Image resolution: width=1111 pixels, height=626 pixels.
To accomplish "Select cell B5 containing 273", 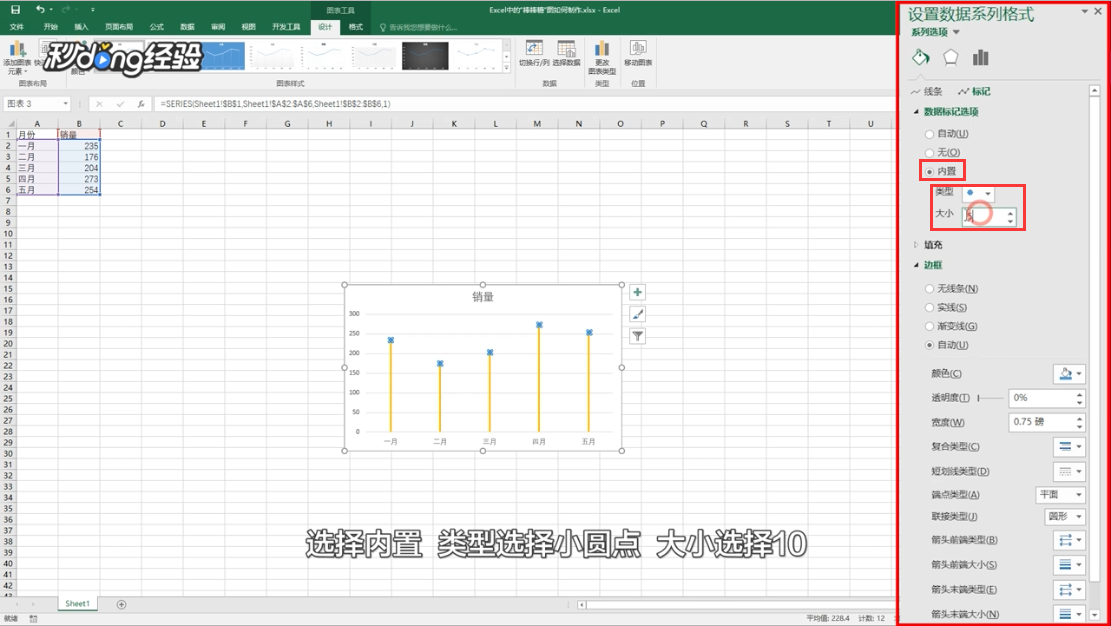I will [79, 179].
